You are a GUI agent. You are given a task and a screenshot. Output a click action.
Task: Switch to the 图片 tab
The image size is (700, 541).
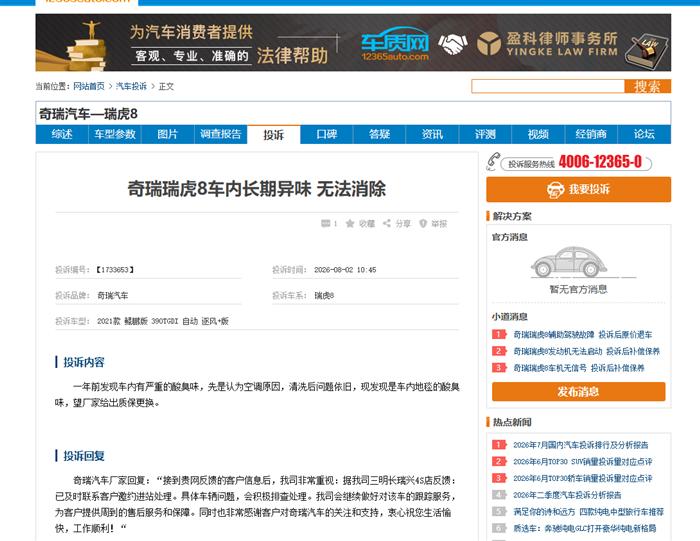[x=167, y=134]
